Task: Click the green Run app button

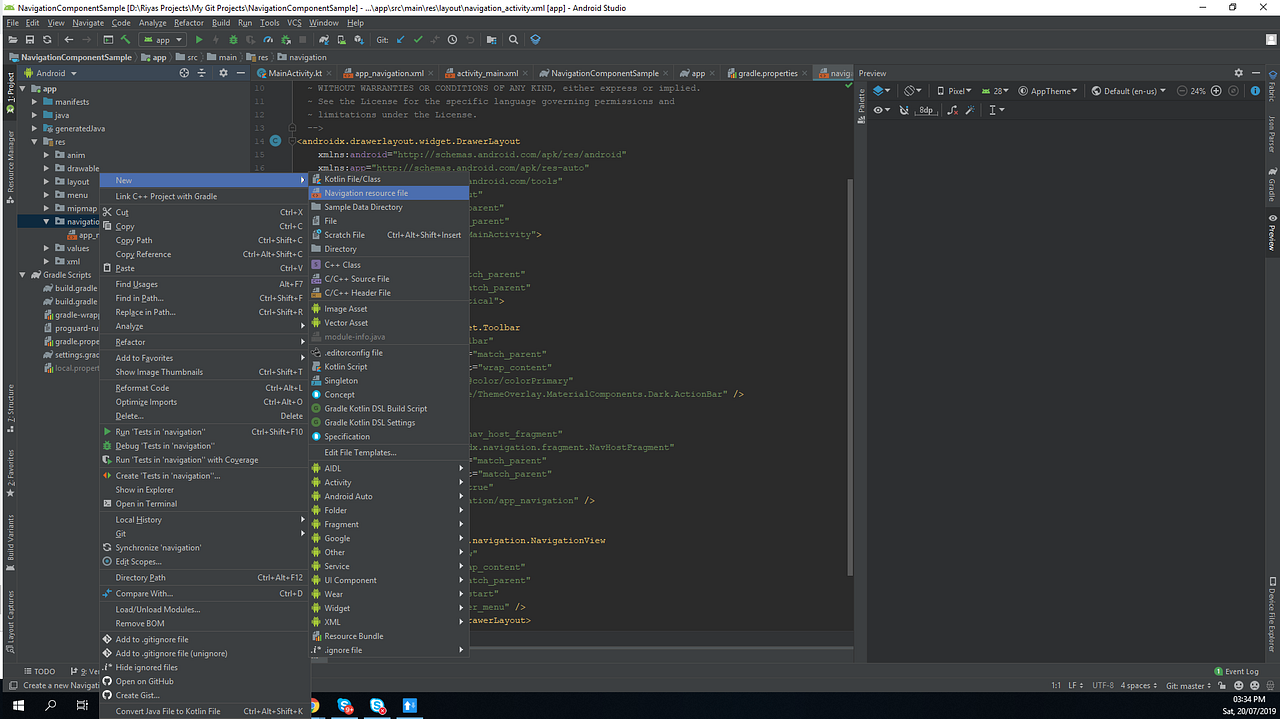Action: [199, 40]
